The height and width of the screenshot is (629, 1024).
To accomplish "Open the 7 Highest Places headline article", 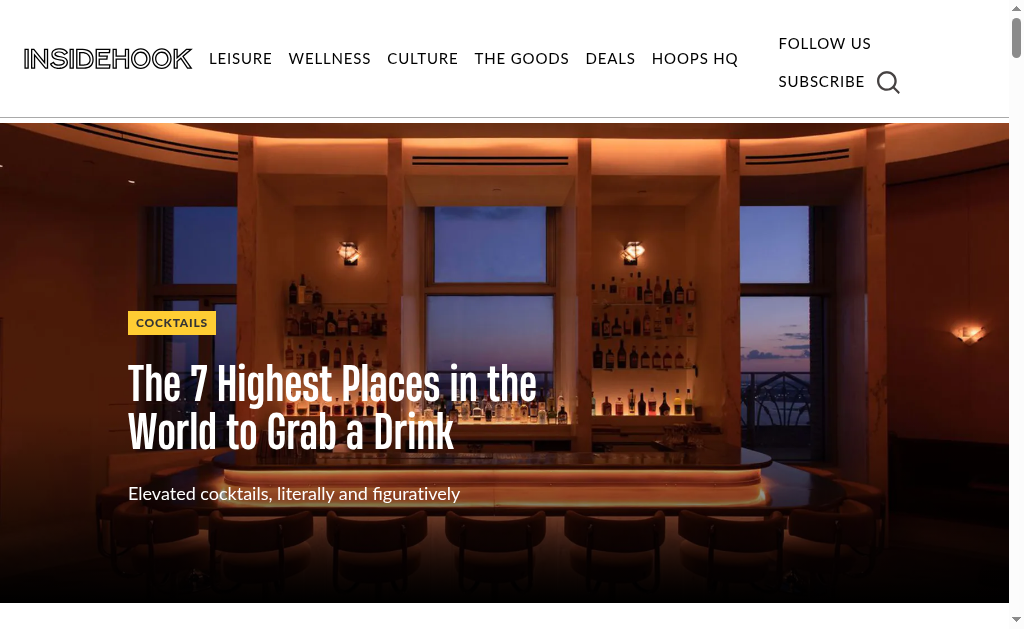I will pos(332,408).
